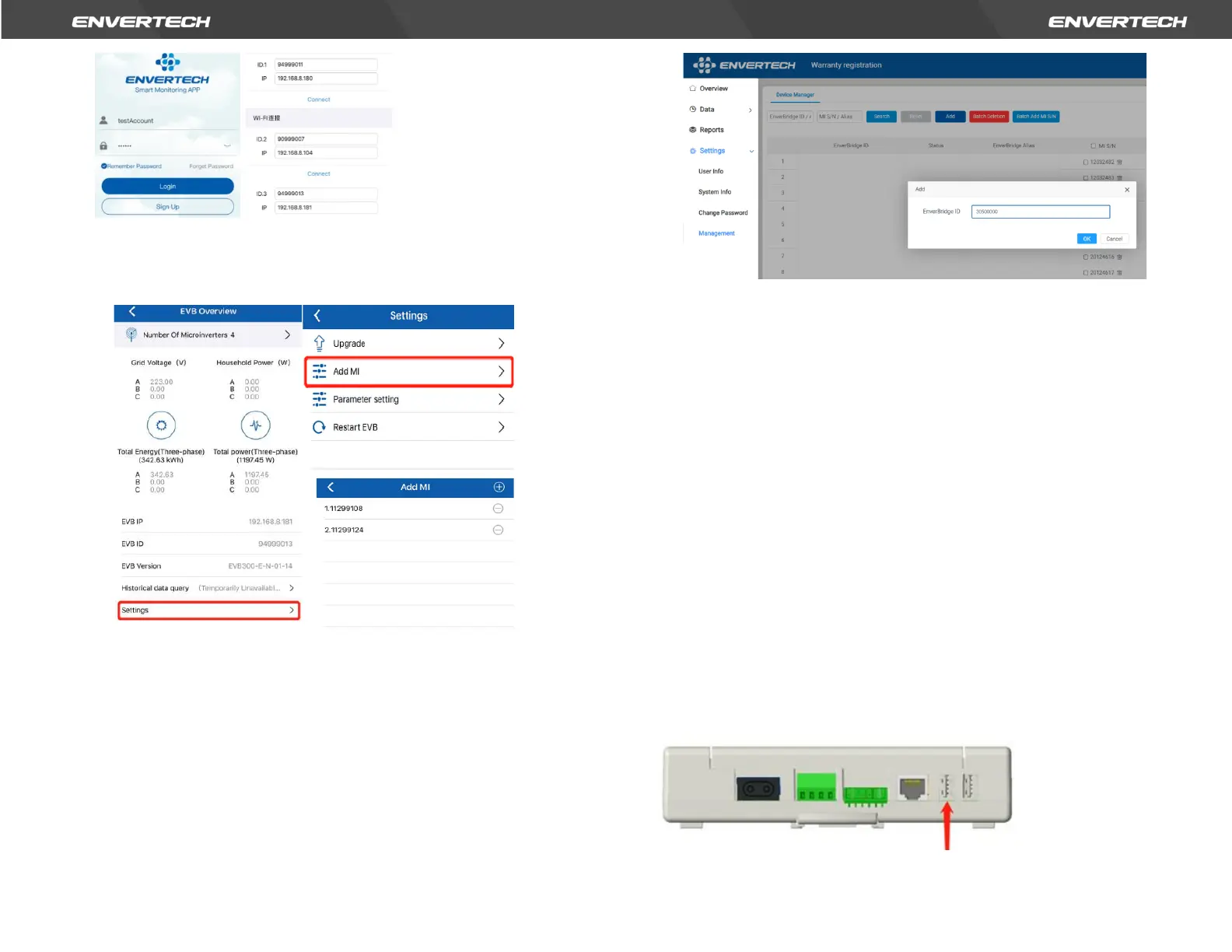Click the red Batch Deletion button
1232x952 pixels.
[x=989, y=117]
